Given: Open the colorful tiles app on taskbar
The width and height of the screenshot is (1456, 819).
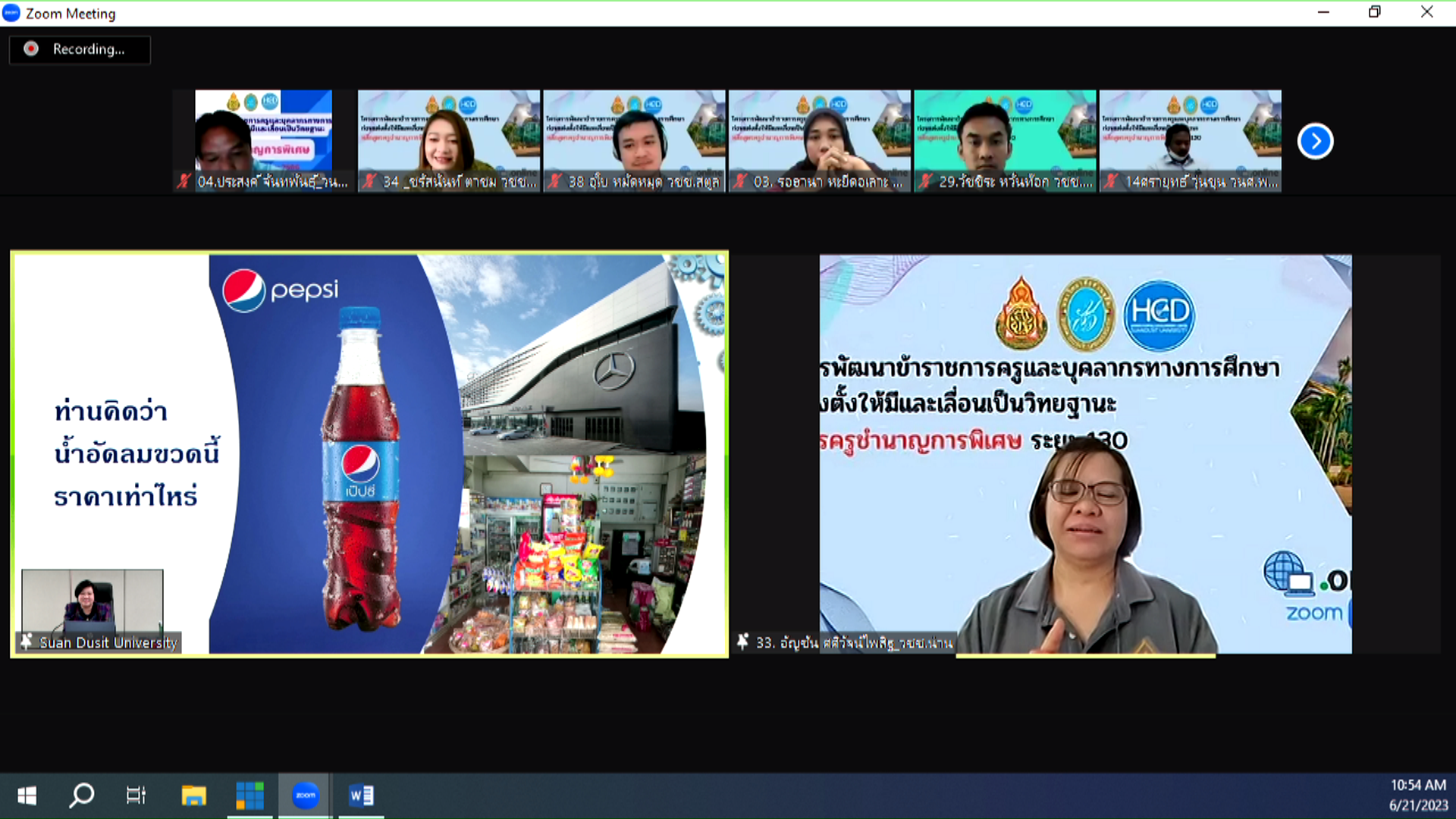Looking at the screenshot, I should [x=249, y=795].
